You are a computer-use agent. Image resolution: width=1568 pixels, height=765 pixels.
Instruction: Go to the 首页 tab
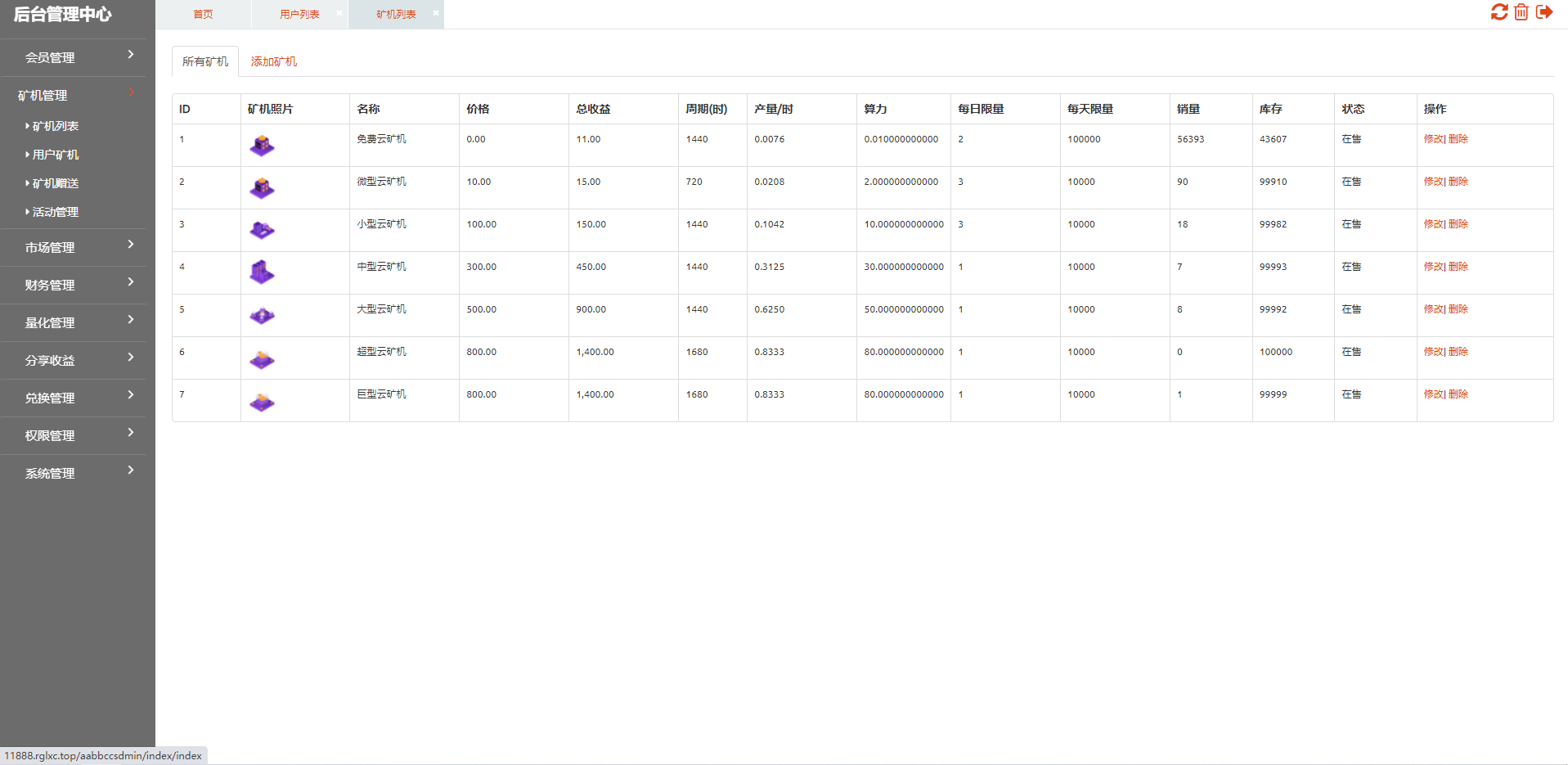click(x=203, y=15)
